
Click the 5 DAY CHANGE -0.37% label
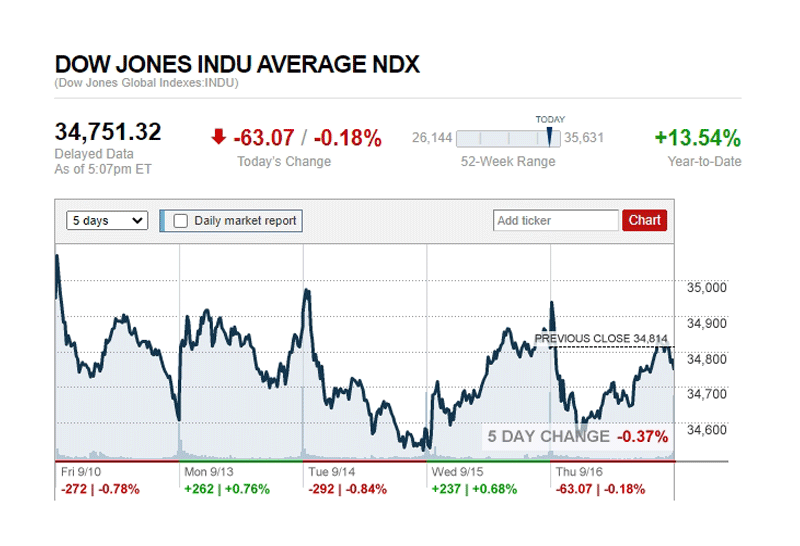[577, 436]
